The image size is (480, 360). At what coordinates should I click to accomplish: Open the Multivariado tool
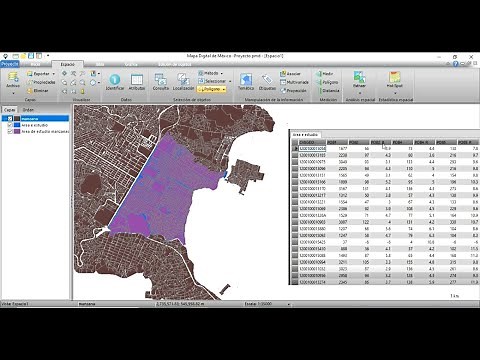[x=294, y=82]
